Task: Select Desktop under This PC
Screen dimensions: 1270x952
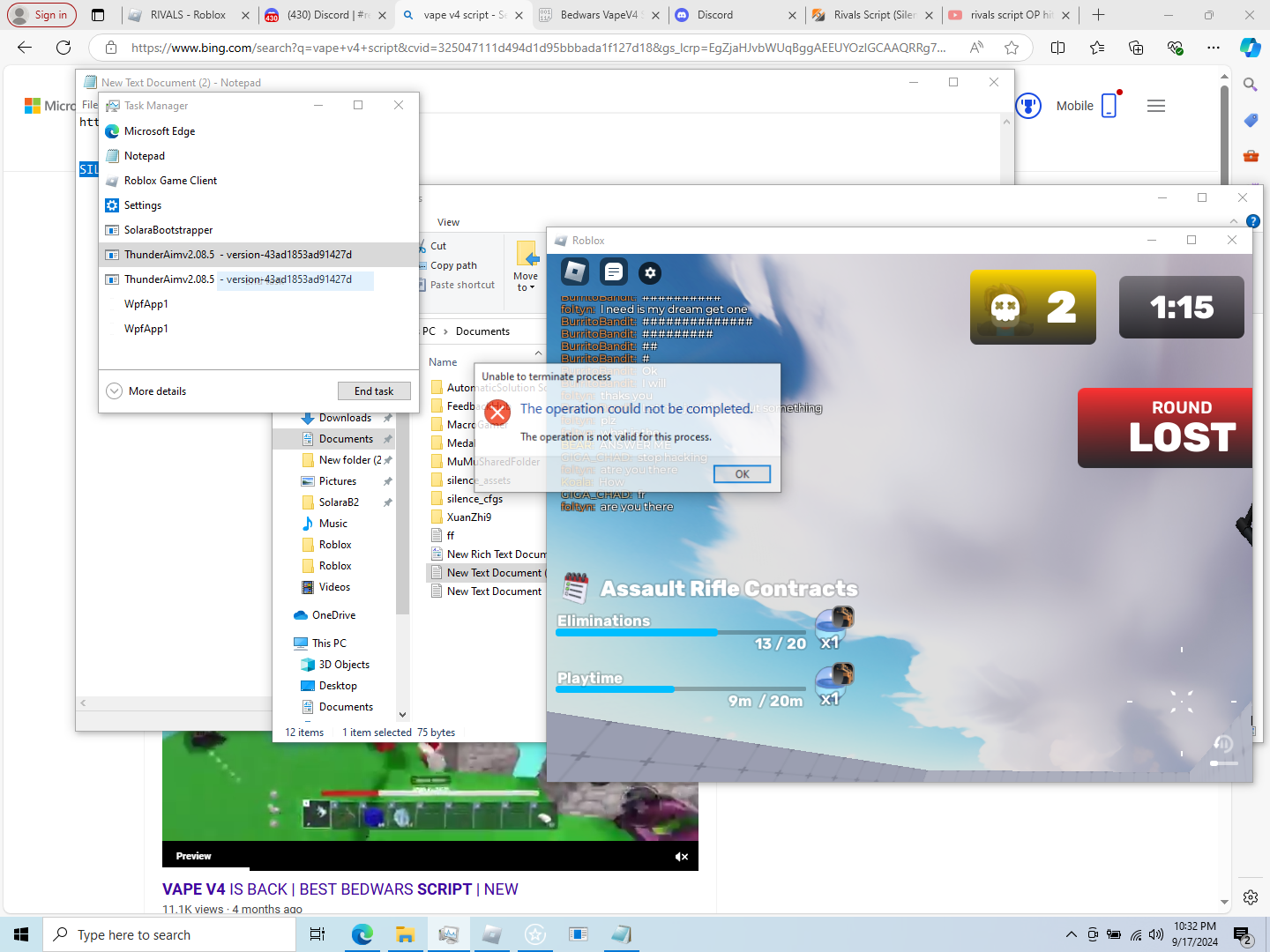Action: [338, 686]
